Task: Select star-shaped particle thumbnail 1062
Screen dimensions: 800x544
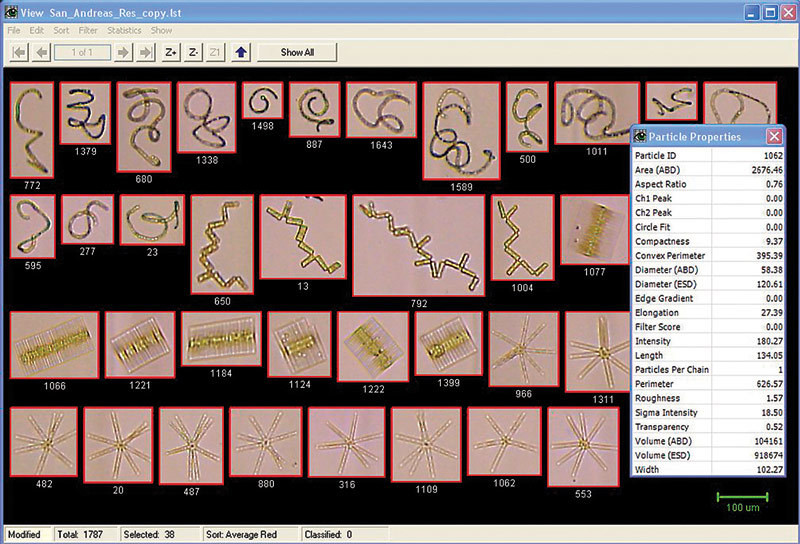Action: click(504, 441)
